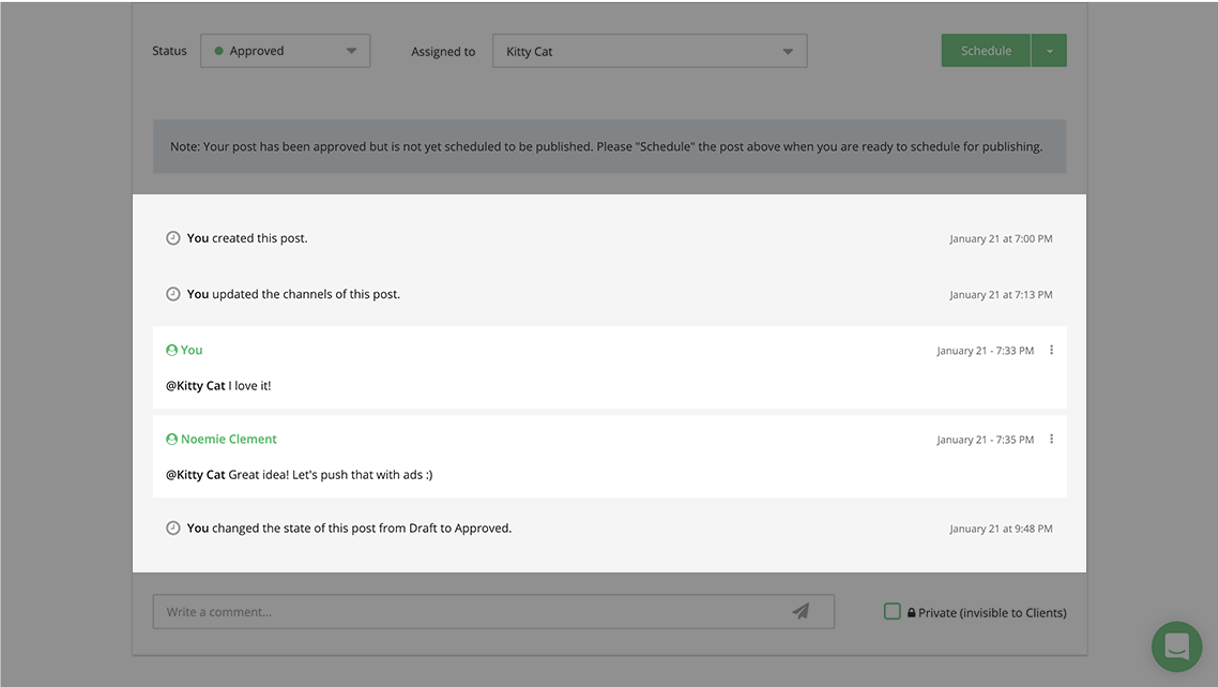Open the chat support widget
This screenshot has width=1218, height=687.
[x=1177, y=646]
